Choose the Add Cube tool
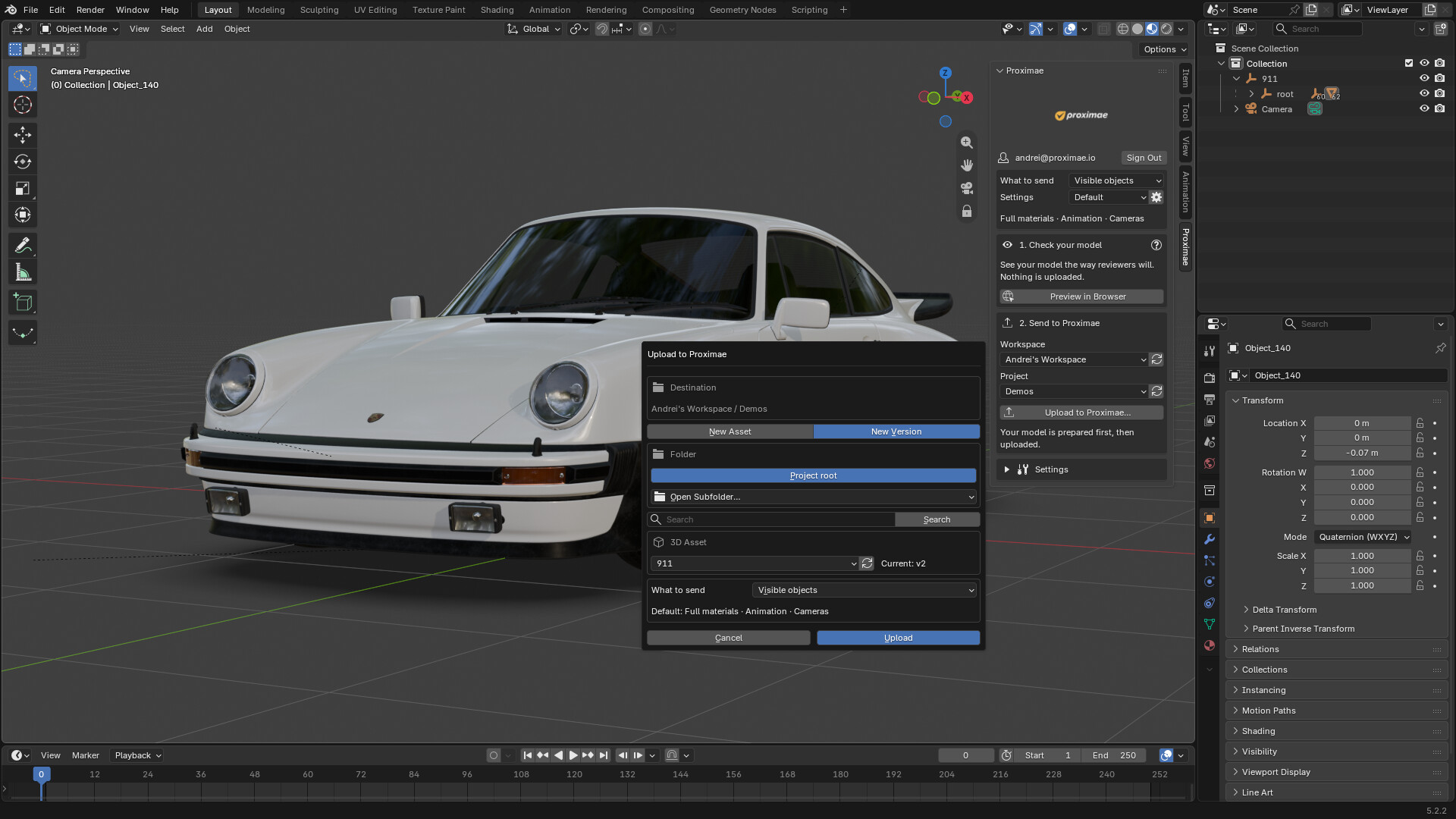The height and width of the screenshot is (819, 1456). [x=23, y=303]
